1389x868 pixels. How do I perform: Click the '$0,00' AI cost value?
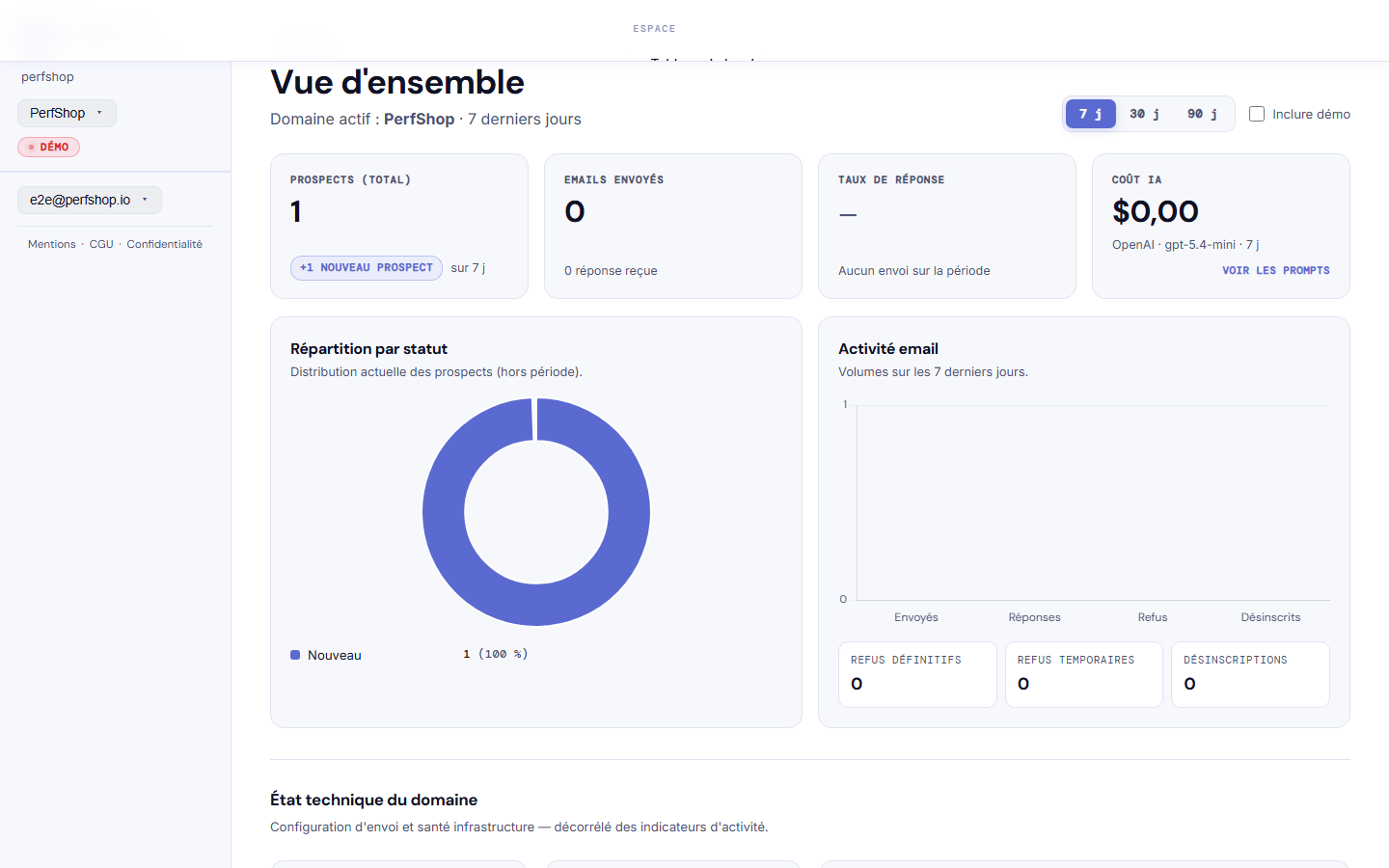(x=1156, y=211)
